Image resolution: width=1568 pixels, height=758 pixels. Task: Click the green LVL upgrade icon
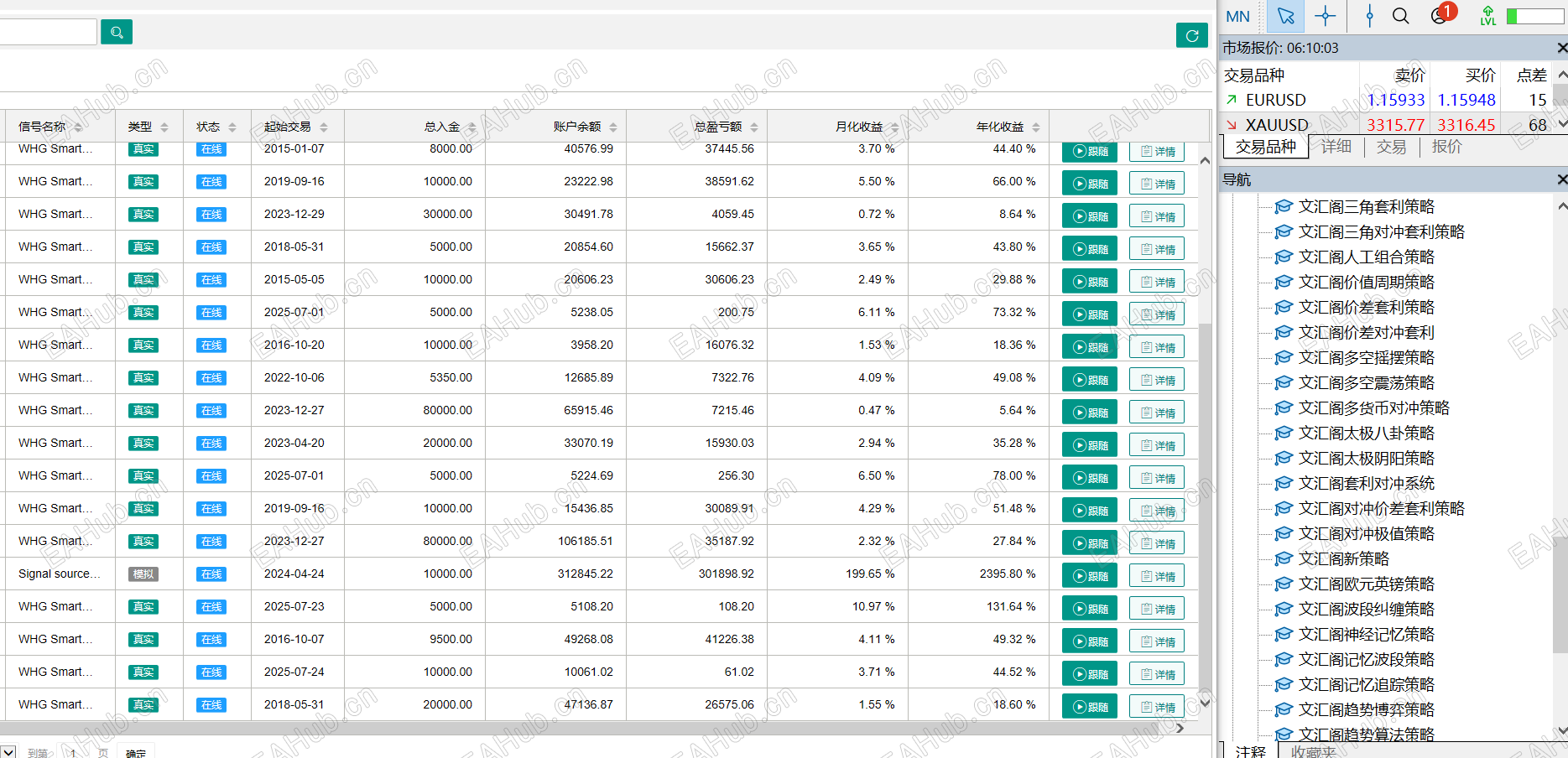point(1487,16)
